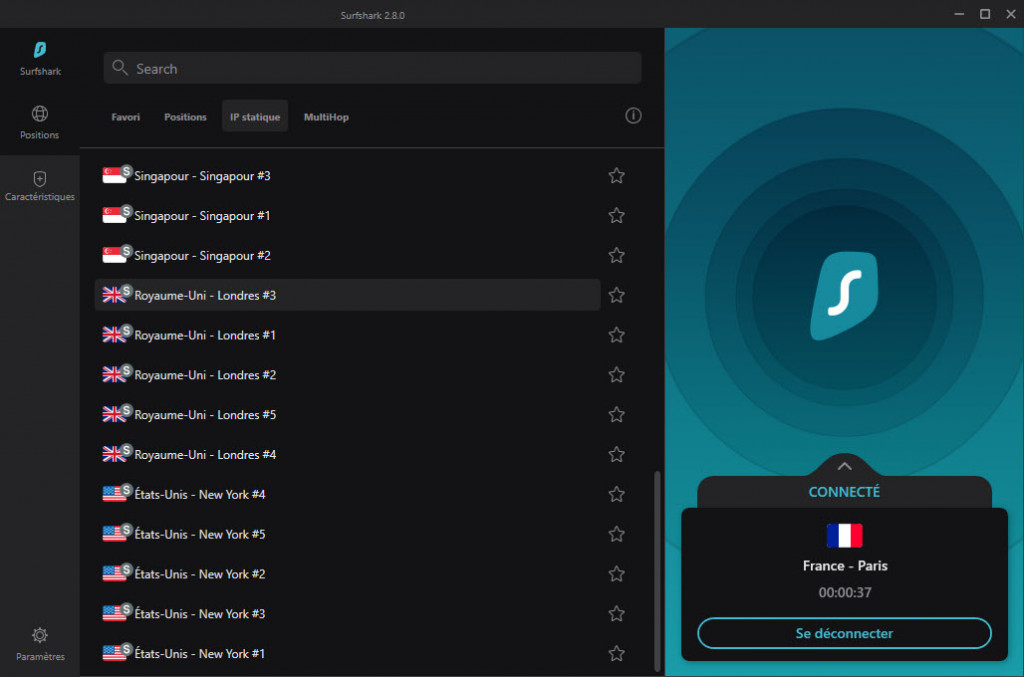Click the Singapore flag on Singapour #3

pyautogui.click(x=114, y=176)
